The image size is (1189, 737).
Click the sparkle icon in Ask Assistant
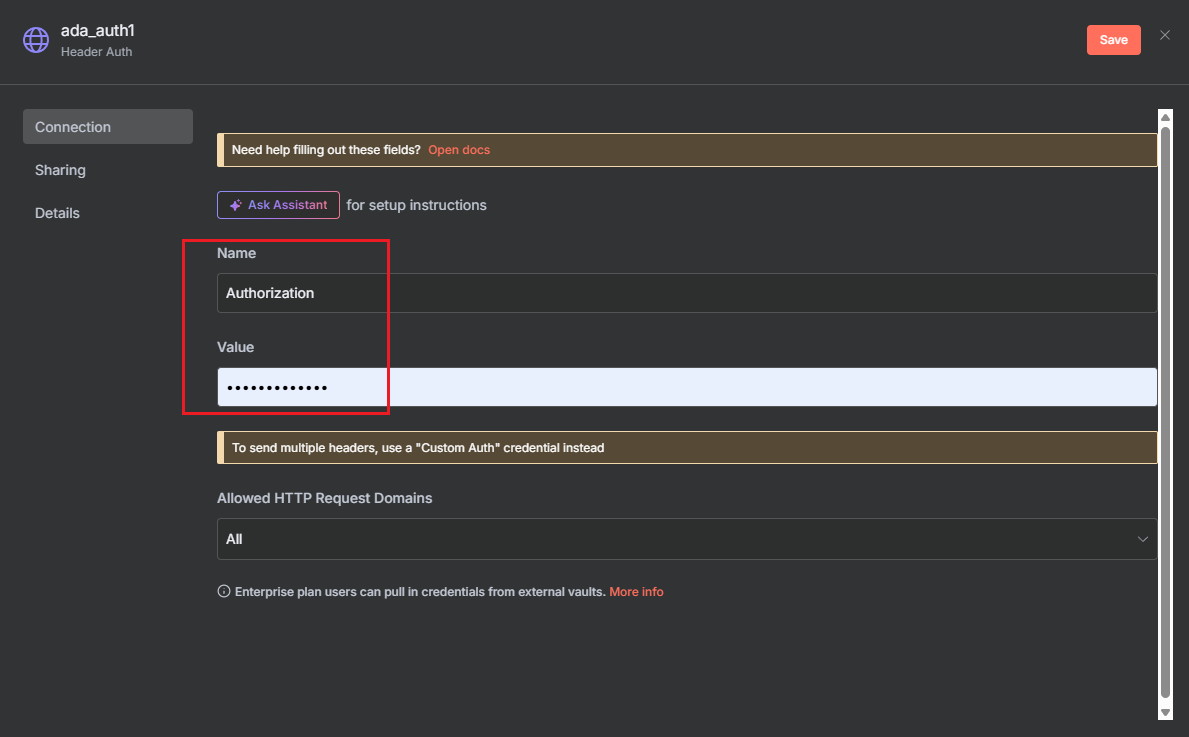235,205
